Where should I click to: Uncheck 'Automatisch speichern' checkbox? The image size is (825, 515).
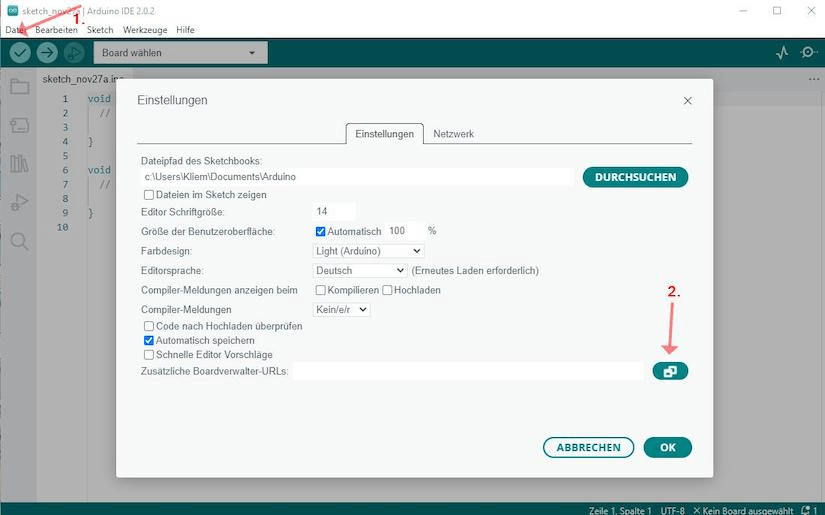[x=149, y=341]
